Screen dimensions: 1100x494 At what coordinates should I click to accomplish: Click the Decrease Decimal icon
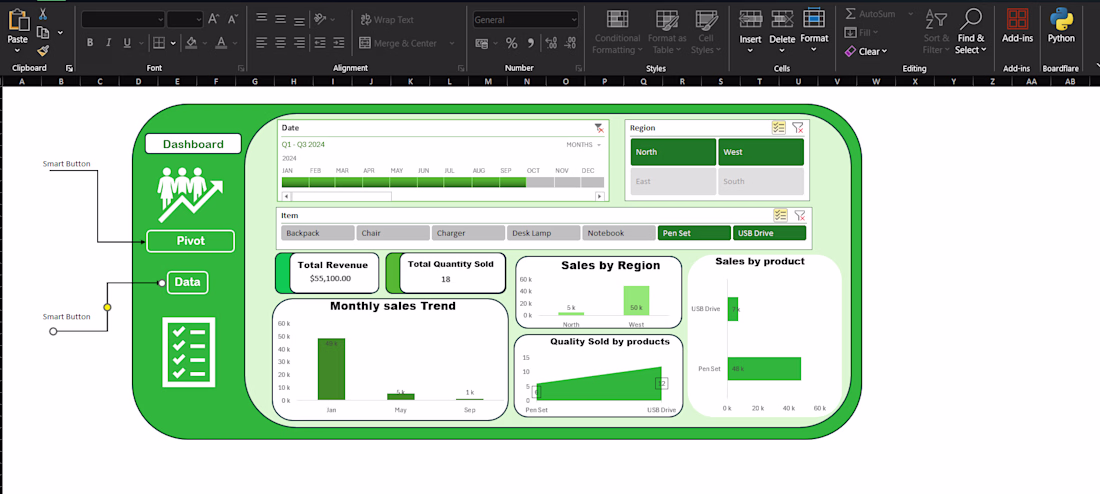pos(570,44)
